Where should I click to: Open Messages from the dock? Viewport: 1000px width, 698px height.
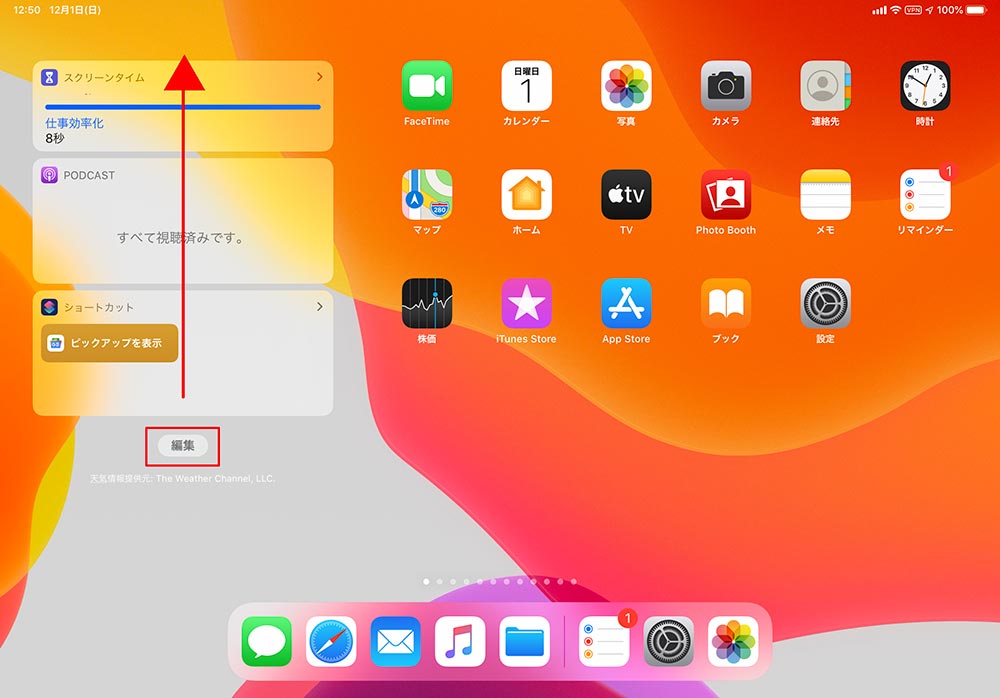[267, 641]
